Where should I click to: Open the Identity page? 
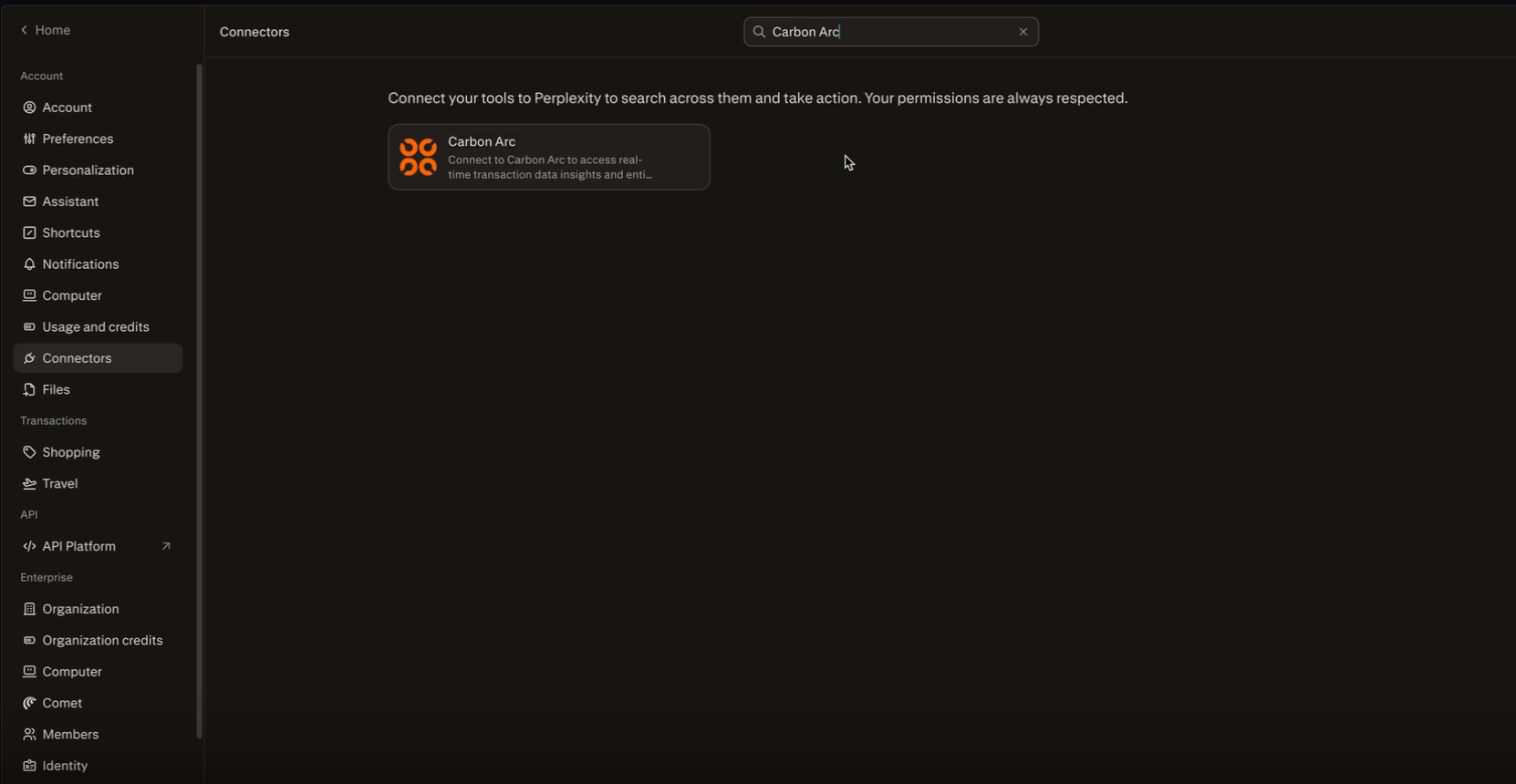[98, 766]
